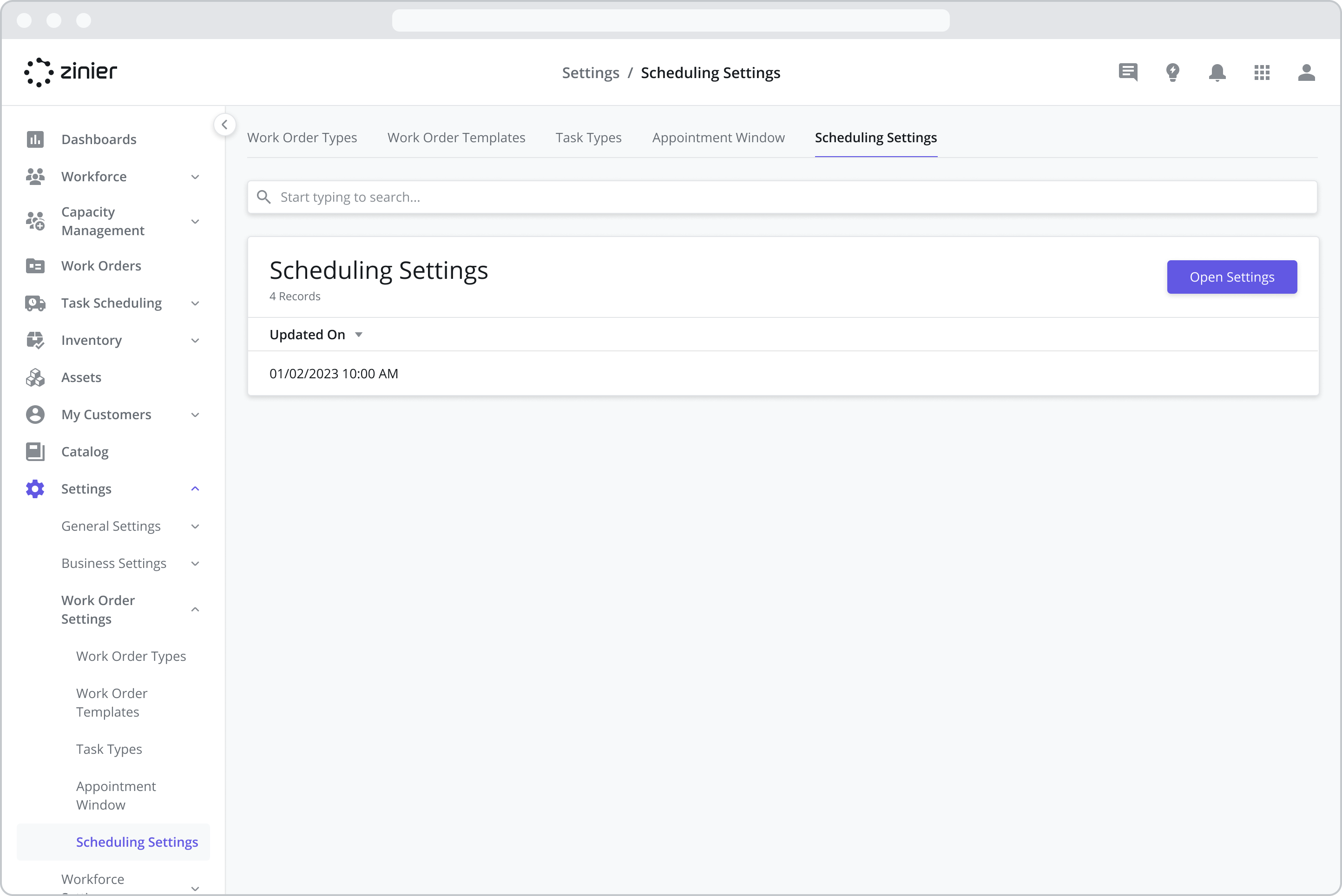Open Catalog in the sidebar
This screenshot has width=1342, height=896.
(x=85, y=451)
